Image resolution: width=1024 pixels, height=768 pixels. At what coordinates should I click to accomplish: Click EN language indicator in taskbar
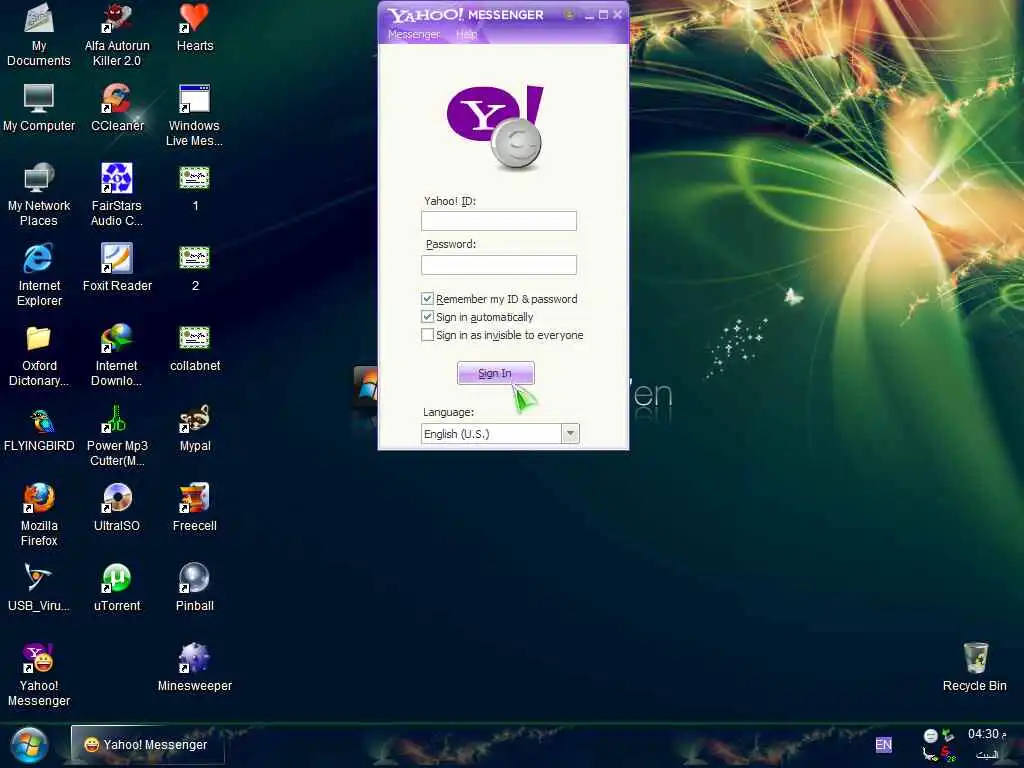point(883,744)
